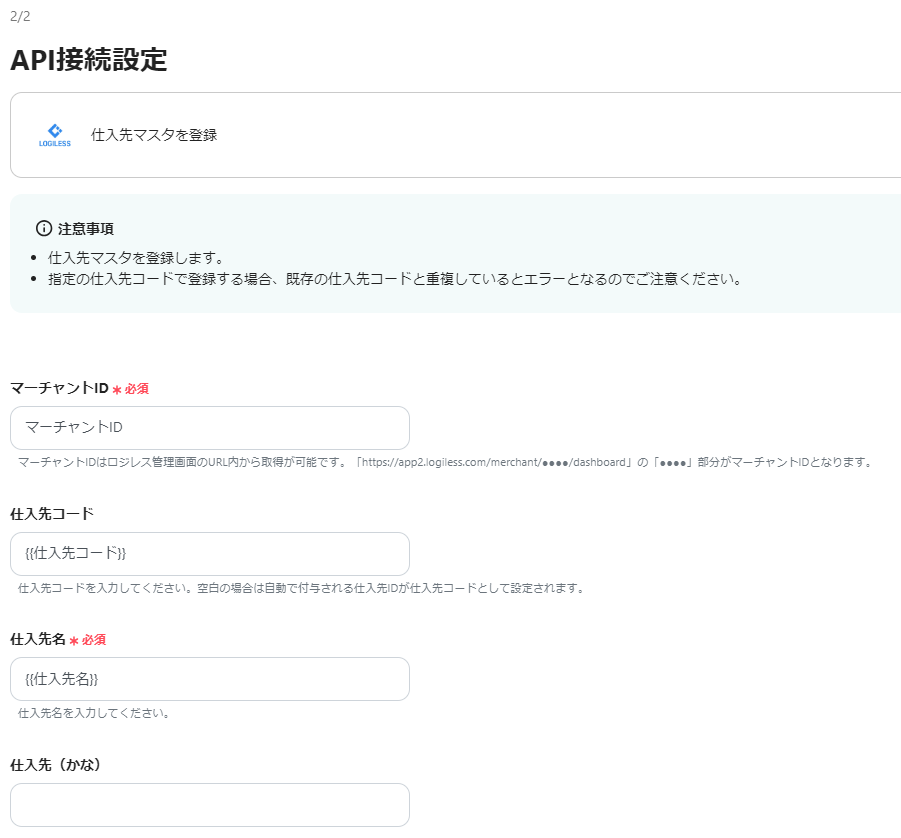The height and width of the screenshot is (838, 901).
Task: Click the API接続設定 page heading
Action: click(88, 60)
